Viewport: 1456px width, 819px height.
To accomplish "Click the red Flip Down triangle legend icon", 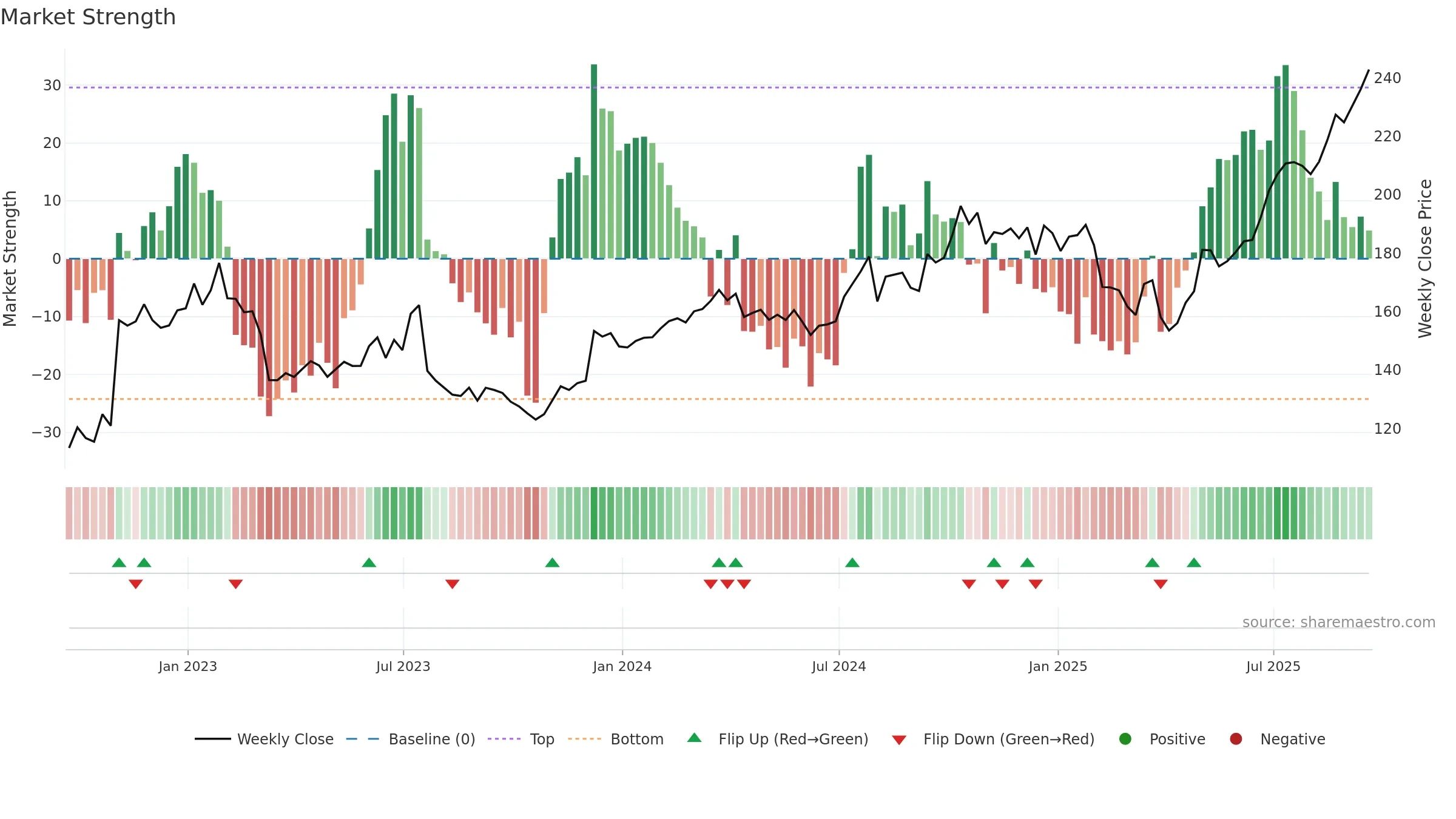I will (899, 740).
